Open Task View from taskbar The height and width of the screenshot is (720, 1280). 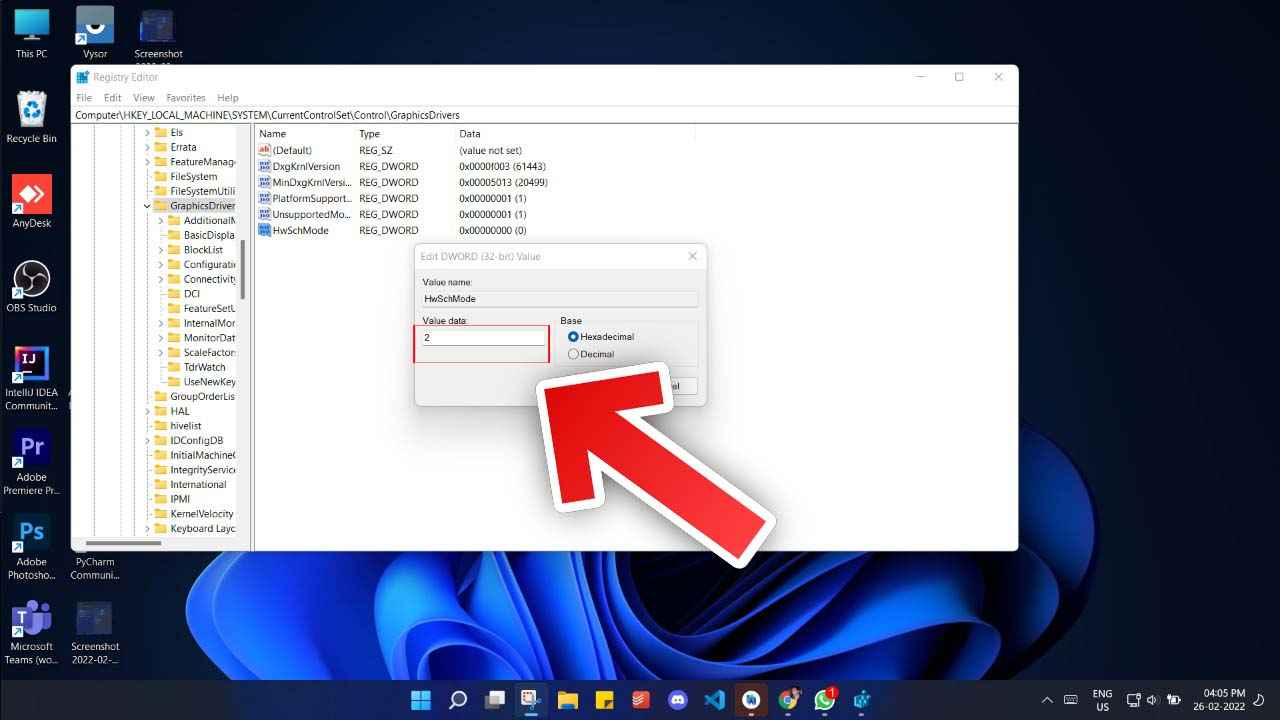click(495, 700)
